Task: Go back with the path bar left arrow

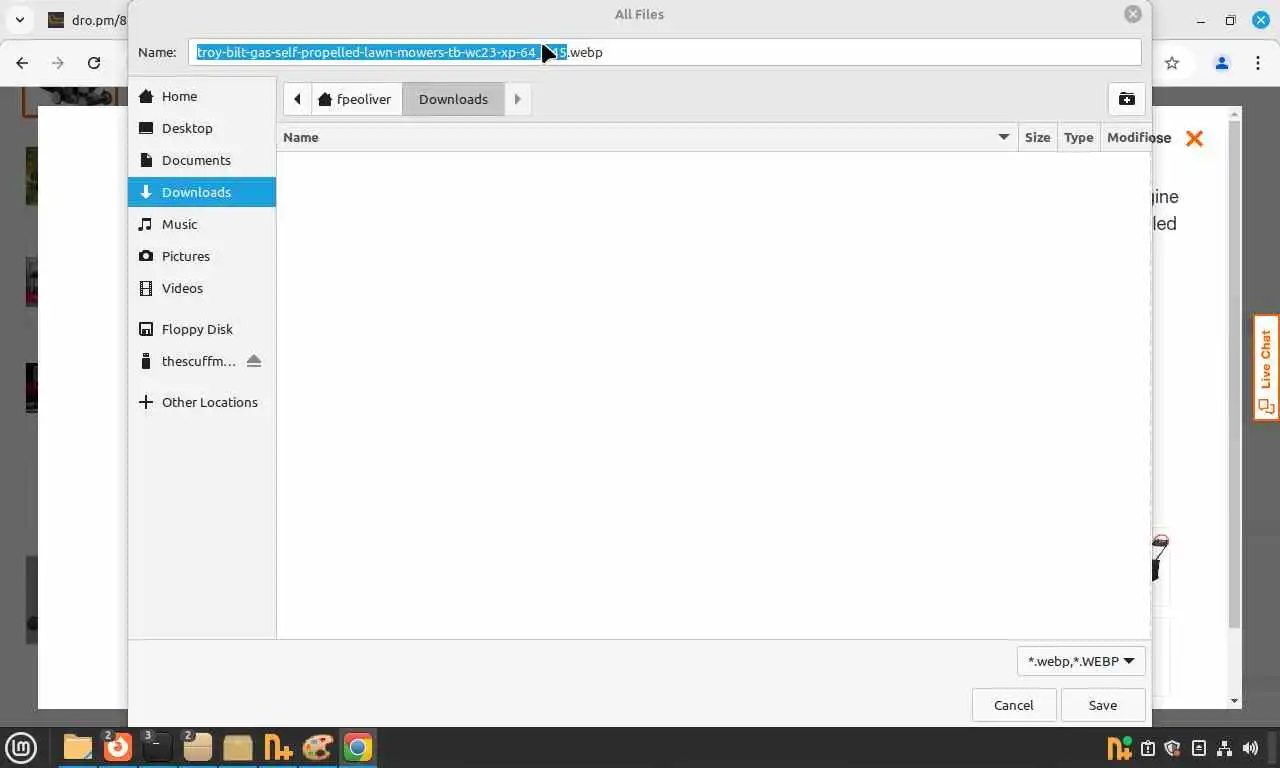Action: (297, 99)
